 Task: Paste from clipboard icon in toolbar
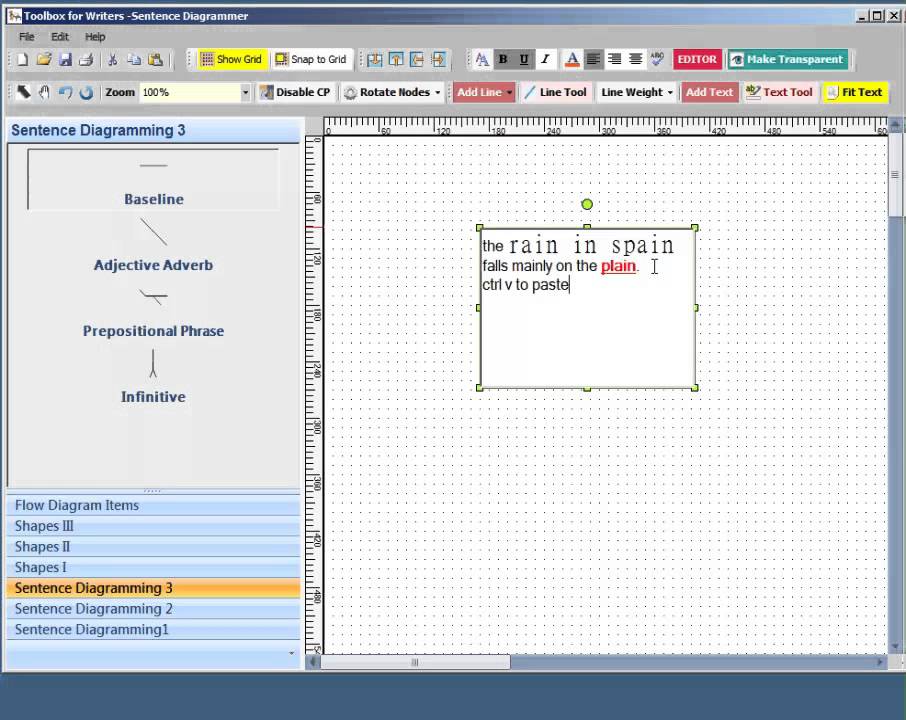point(155,60)
